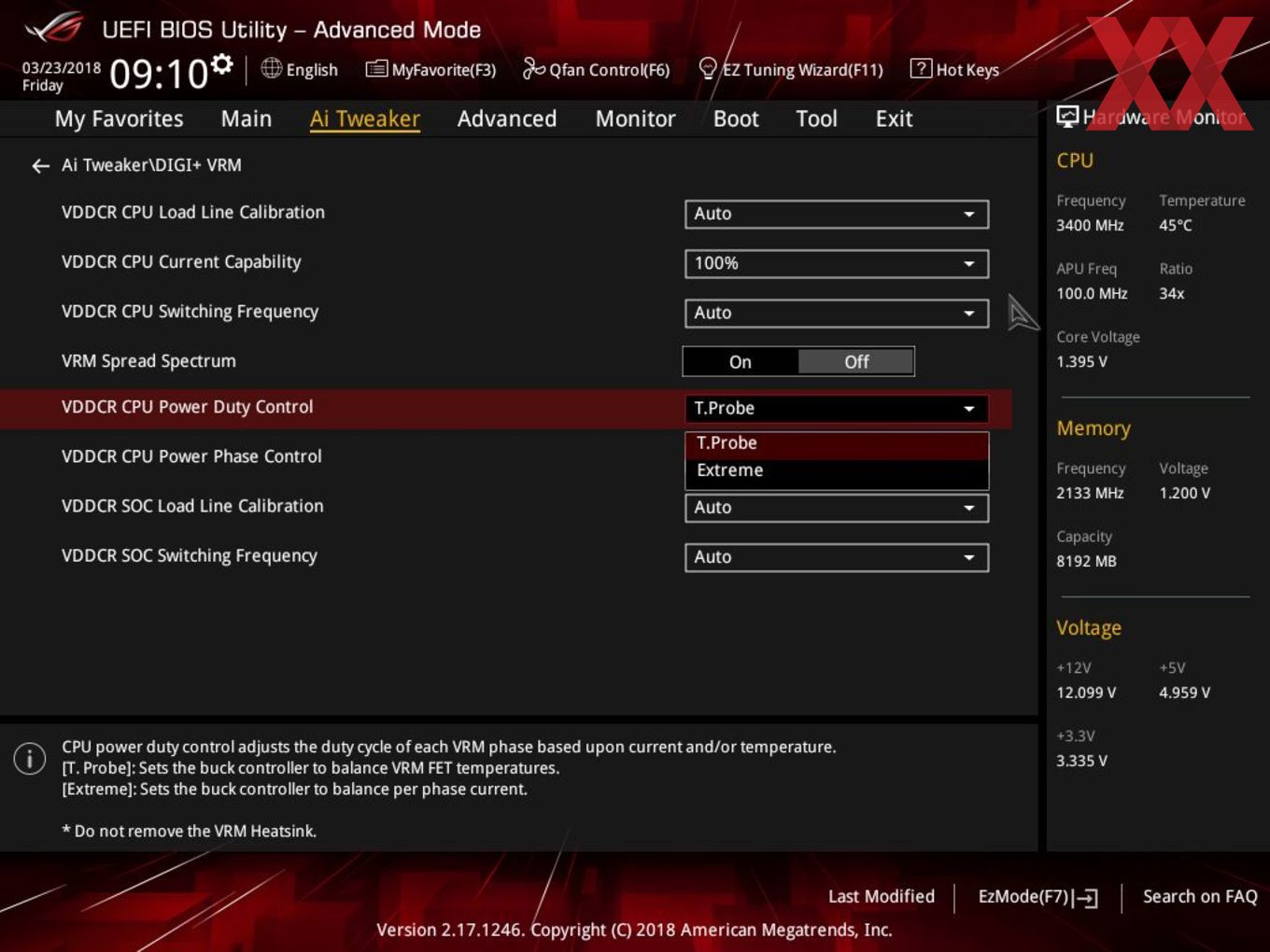Click the Ratio value 34x
The image size is (1270, 952).
pos(1172,293)
